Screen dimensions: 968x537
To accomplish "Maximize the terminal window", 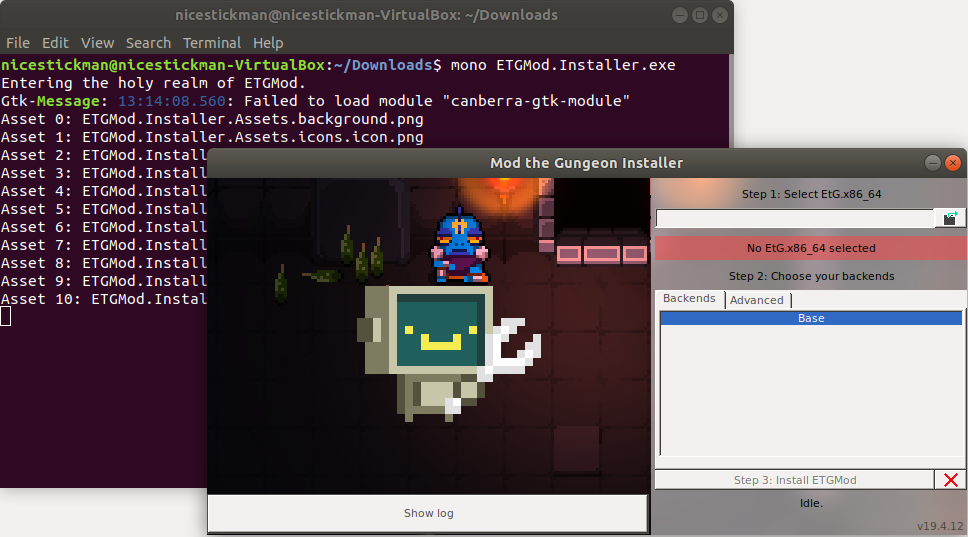I will point(699,15).
